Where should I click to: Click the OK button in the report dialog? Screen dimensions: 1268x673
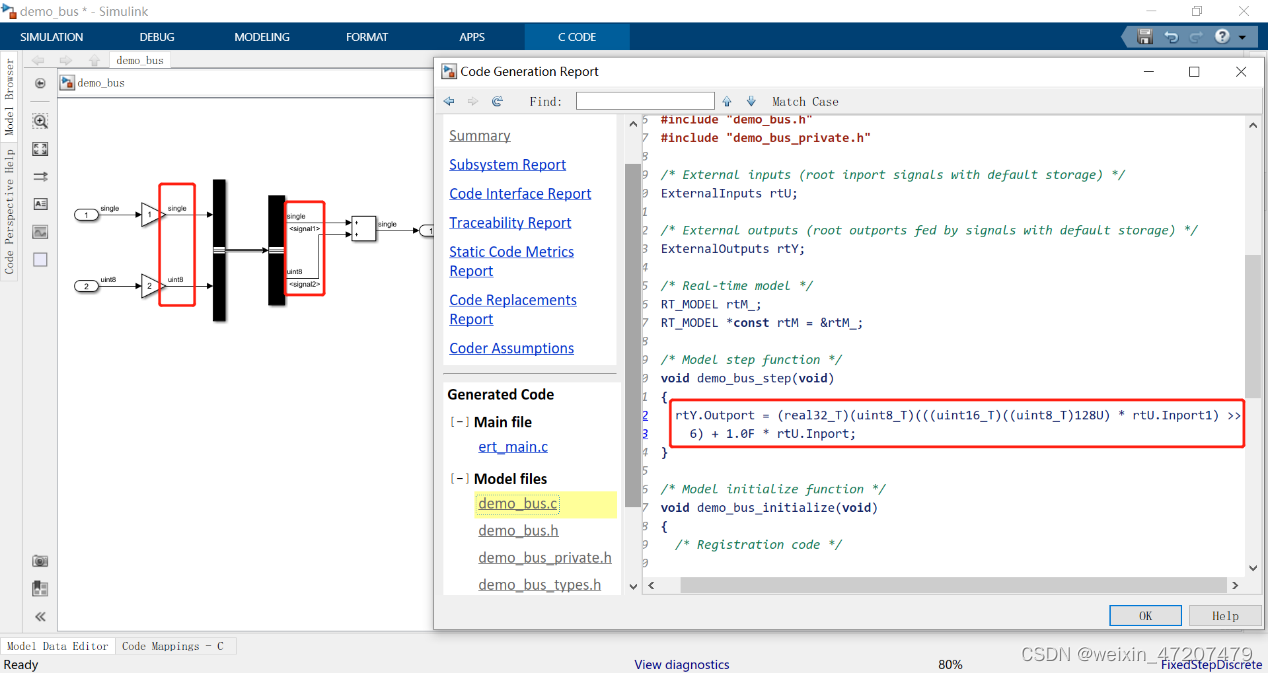point(1144,615)
